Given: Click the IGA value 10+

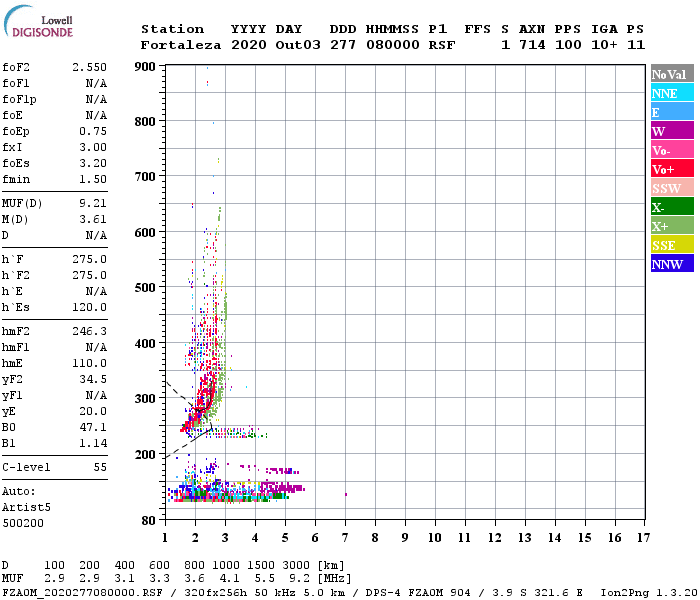Looking at the screenshot, I should [x=604, y=45].
